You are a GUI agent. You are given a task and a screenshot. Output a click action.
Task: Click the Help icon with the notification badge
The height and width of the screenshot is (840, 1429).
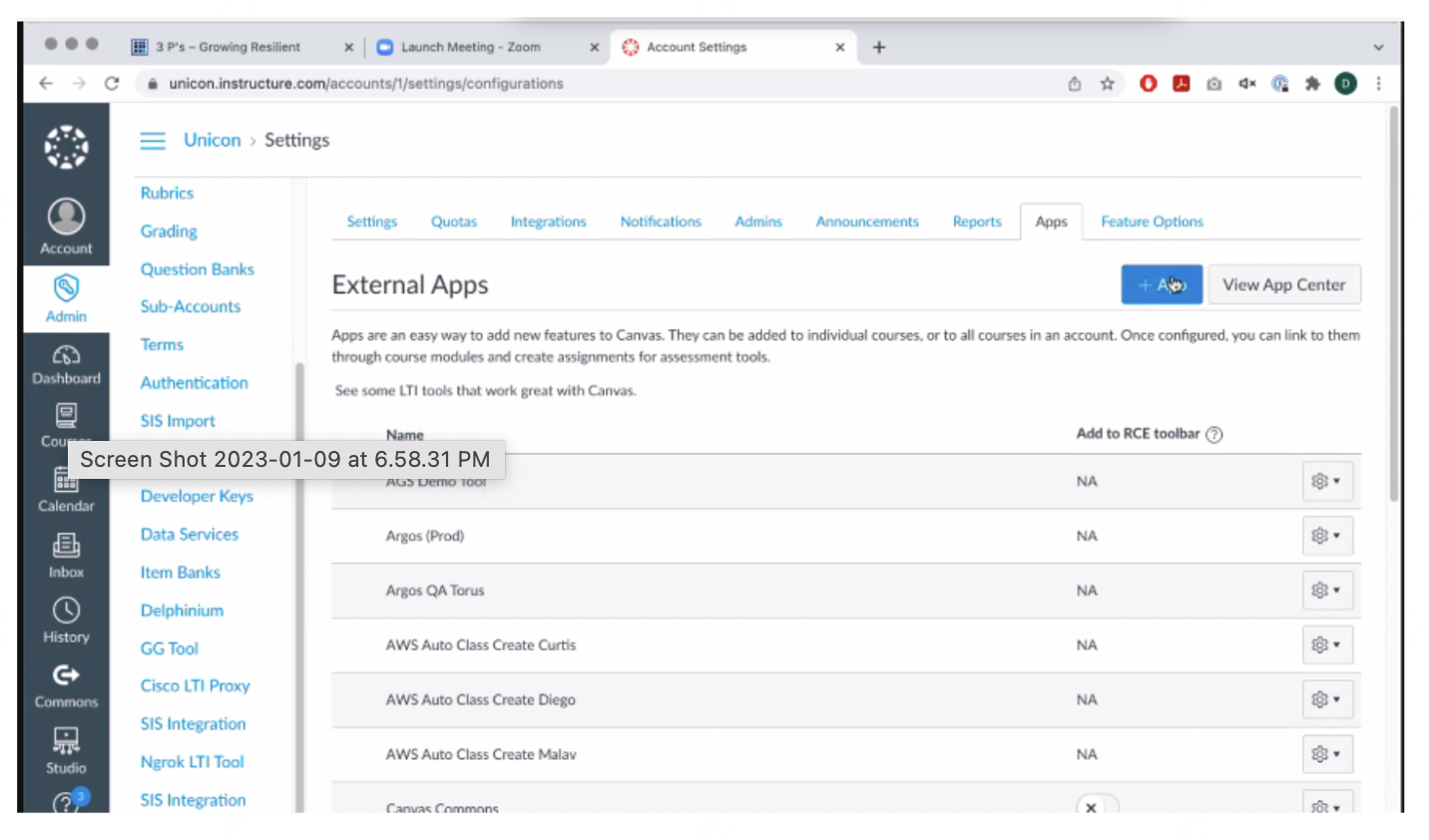click(65, 803)
